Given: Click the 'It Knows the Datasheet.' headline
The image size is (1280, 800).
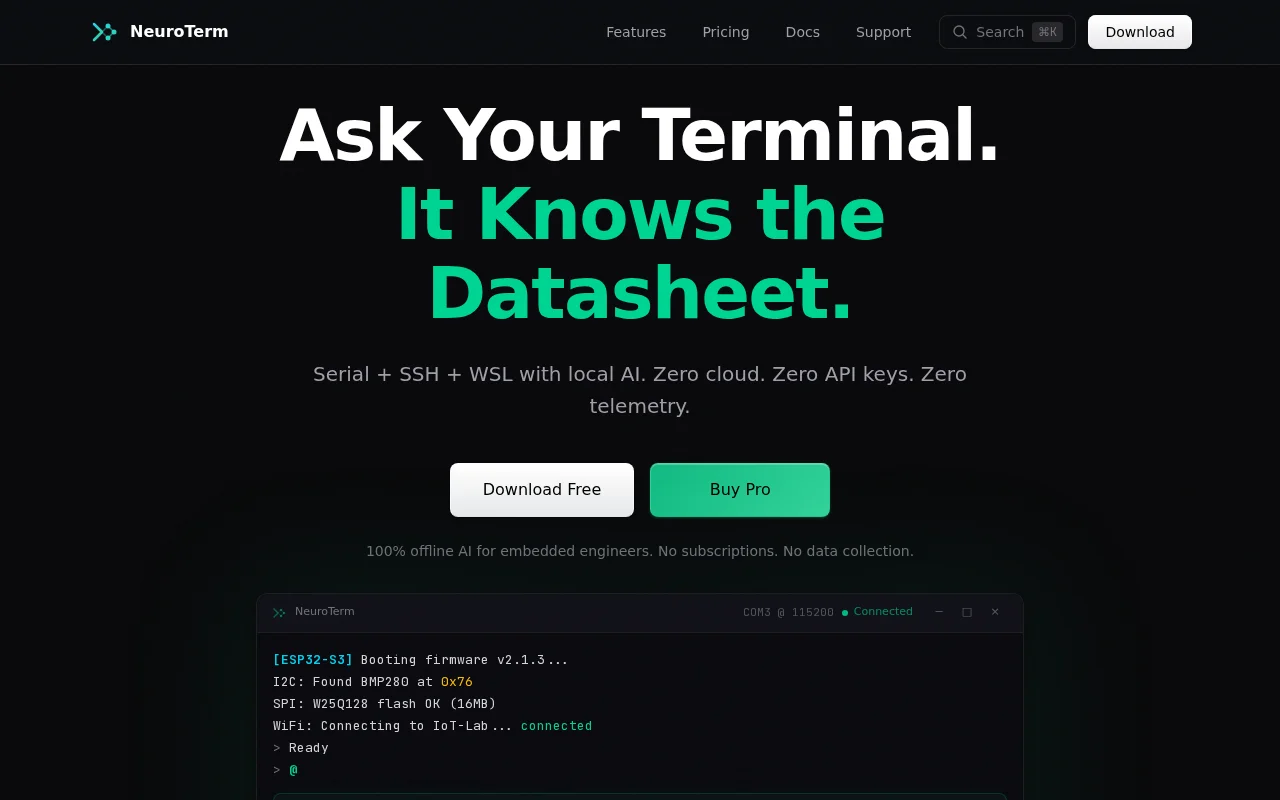Looking at the screenshot, I should 640,254.
